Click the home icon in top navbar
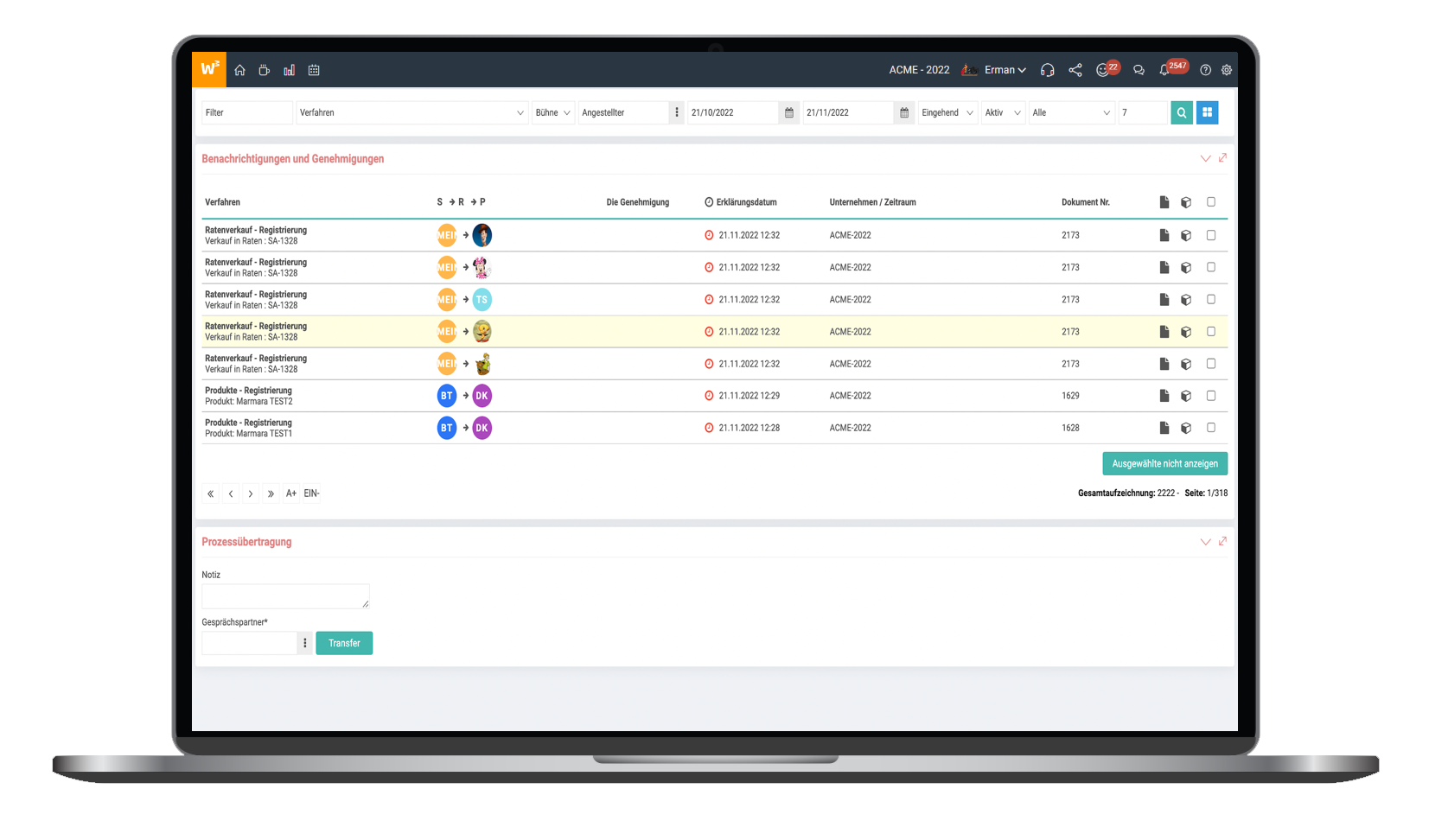Image resolution: width=1448 pixels, height=840 pixels. (x=240, y=70)
